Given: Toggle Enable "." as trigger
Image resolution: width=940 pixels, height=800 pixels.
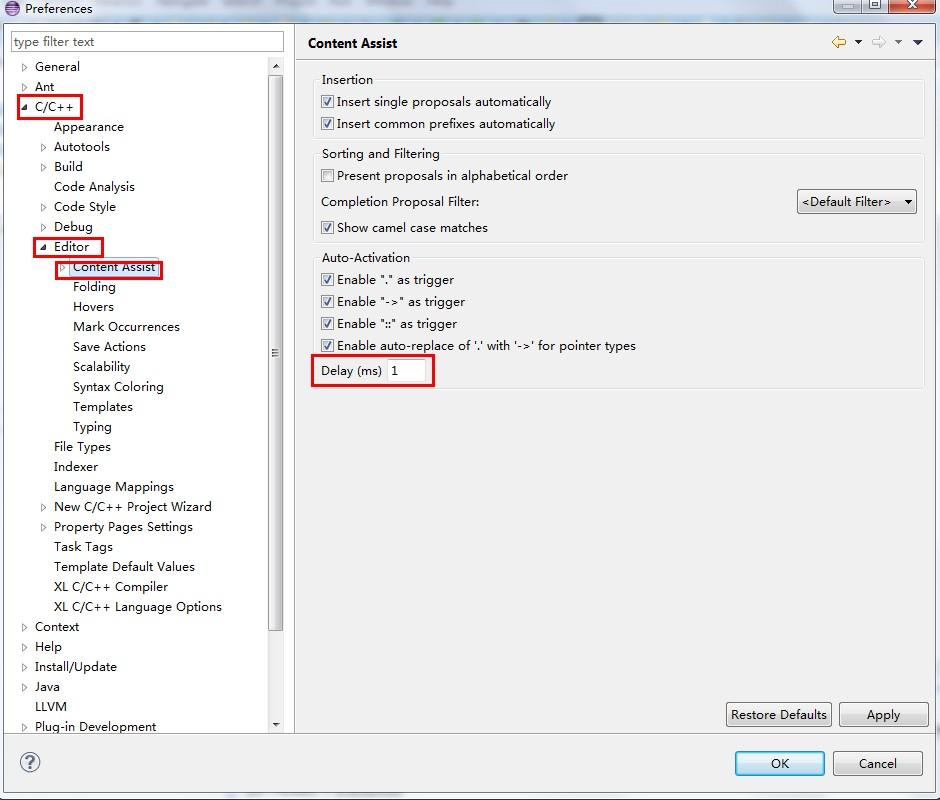Looking at the screenshot, I should point(327,279).
